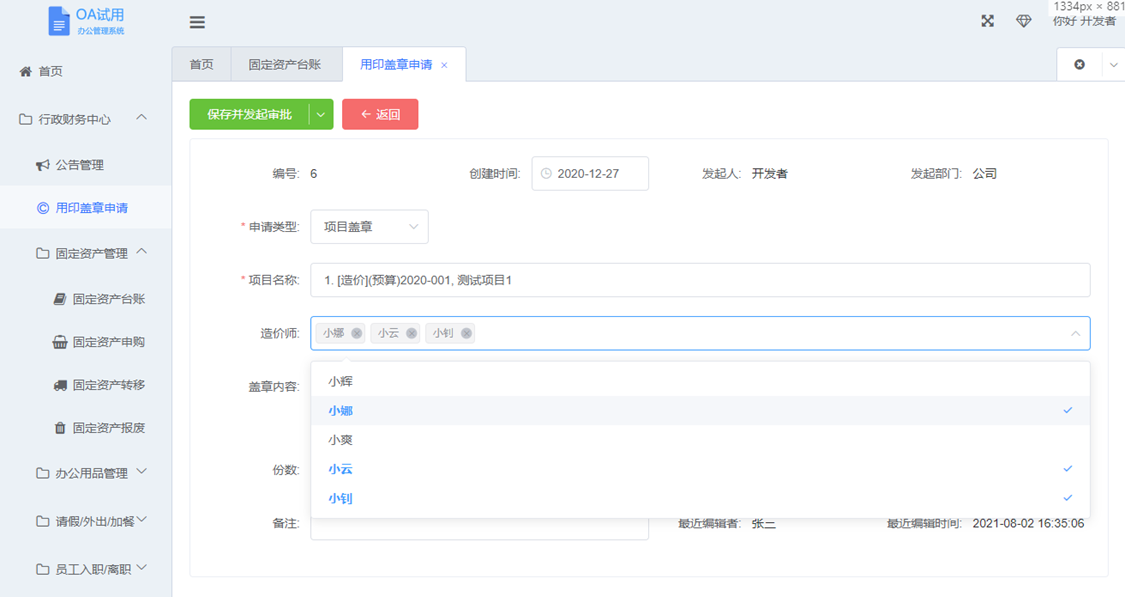Click the diamond icon in header
1125x597 pixels.
[x=1024, y=21]
